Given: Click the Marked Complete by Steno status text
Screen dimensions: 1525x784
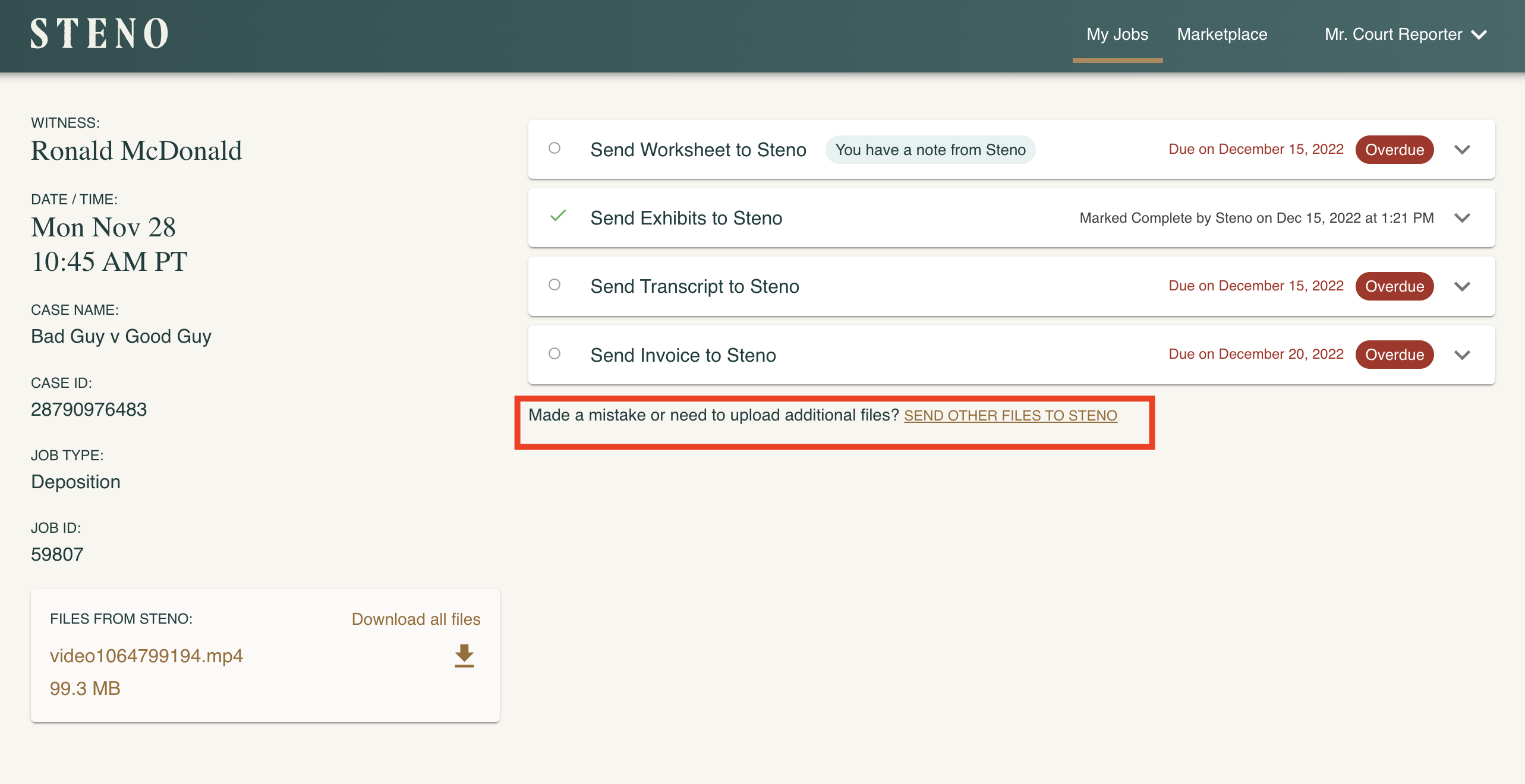Looking at the screenshot, I should tap(1256, 218).
